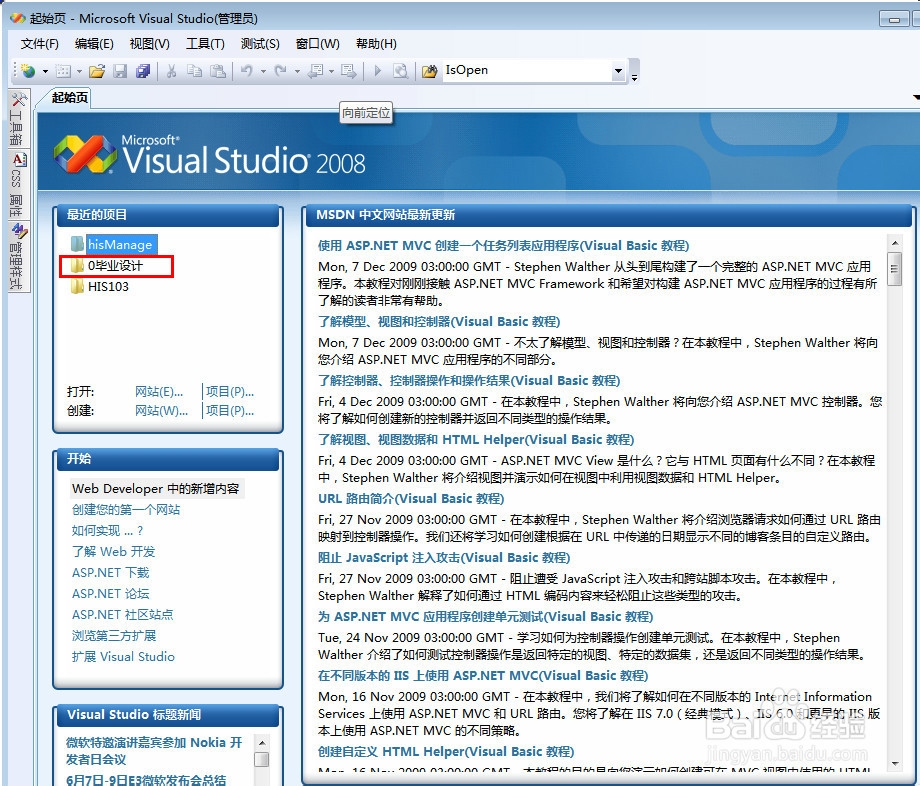
Task: Open the Toolbox side panel tab
Action: (18, 119)
